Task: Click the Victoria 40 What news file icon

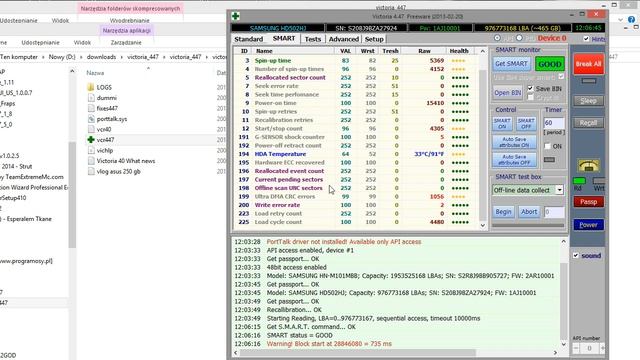Action: 91,161
